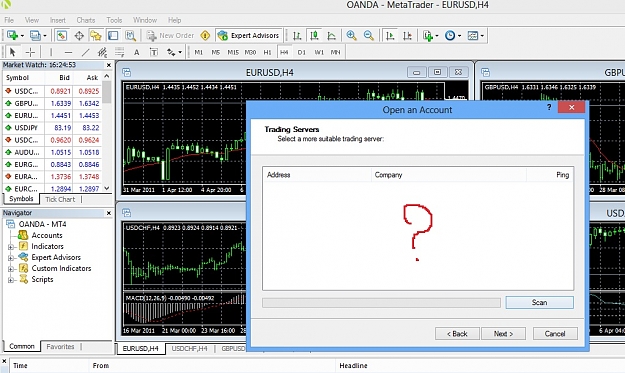
Task: Set timeframe to M1
Action: tap(199, 52)
